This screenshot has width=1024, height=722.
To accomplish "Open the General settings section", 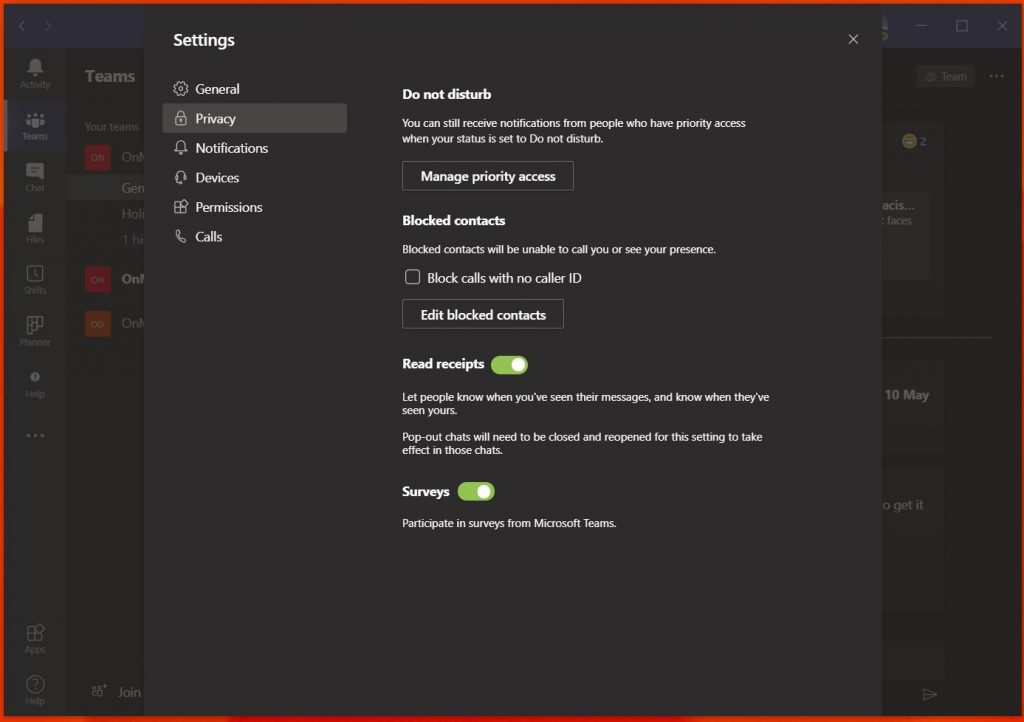I will (254, 89).
